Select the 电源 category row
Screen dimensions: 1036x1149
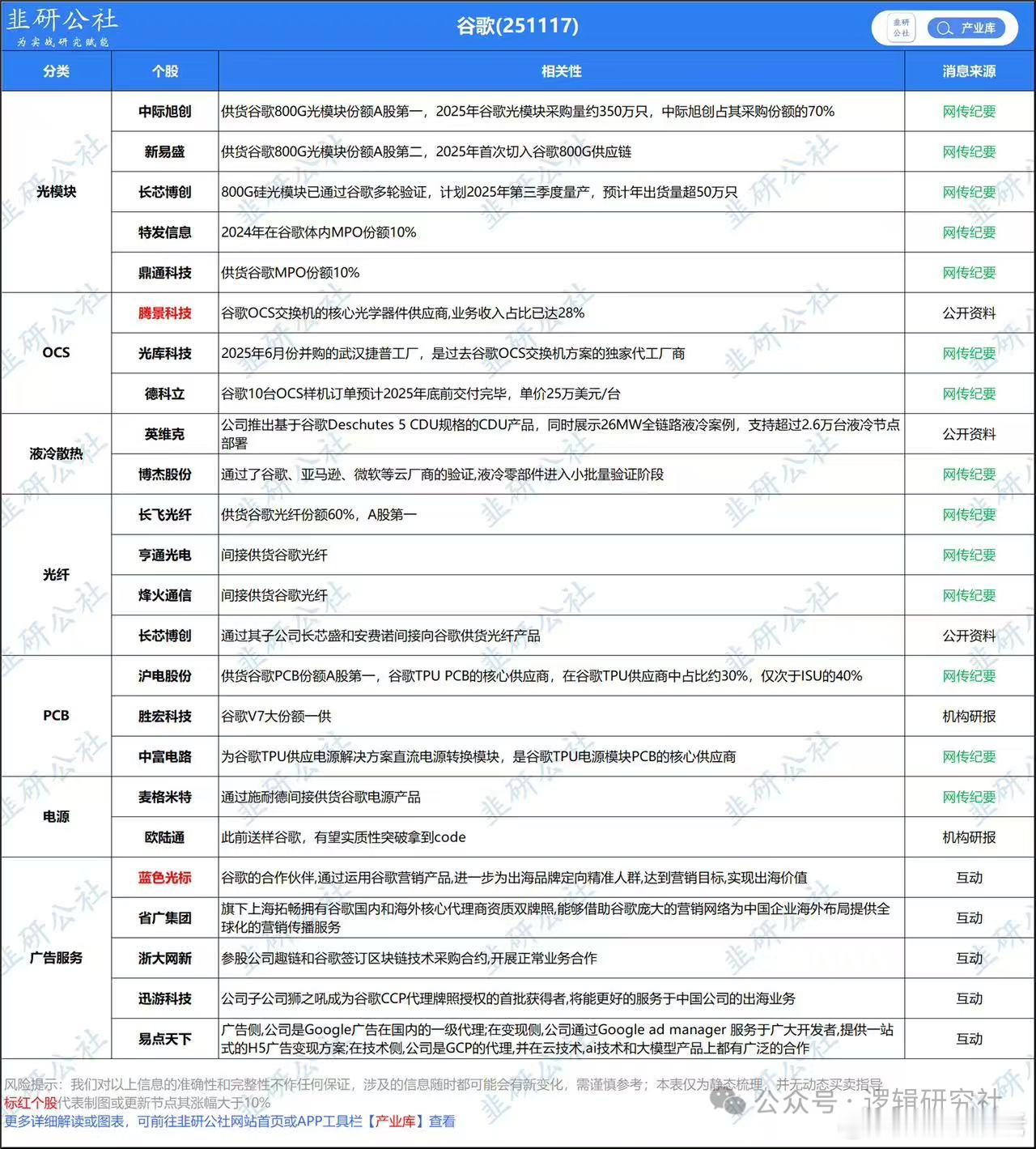click(x=57, y=817)
